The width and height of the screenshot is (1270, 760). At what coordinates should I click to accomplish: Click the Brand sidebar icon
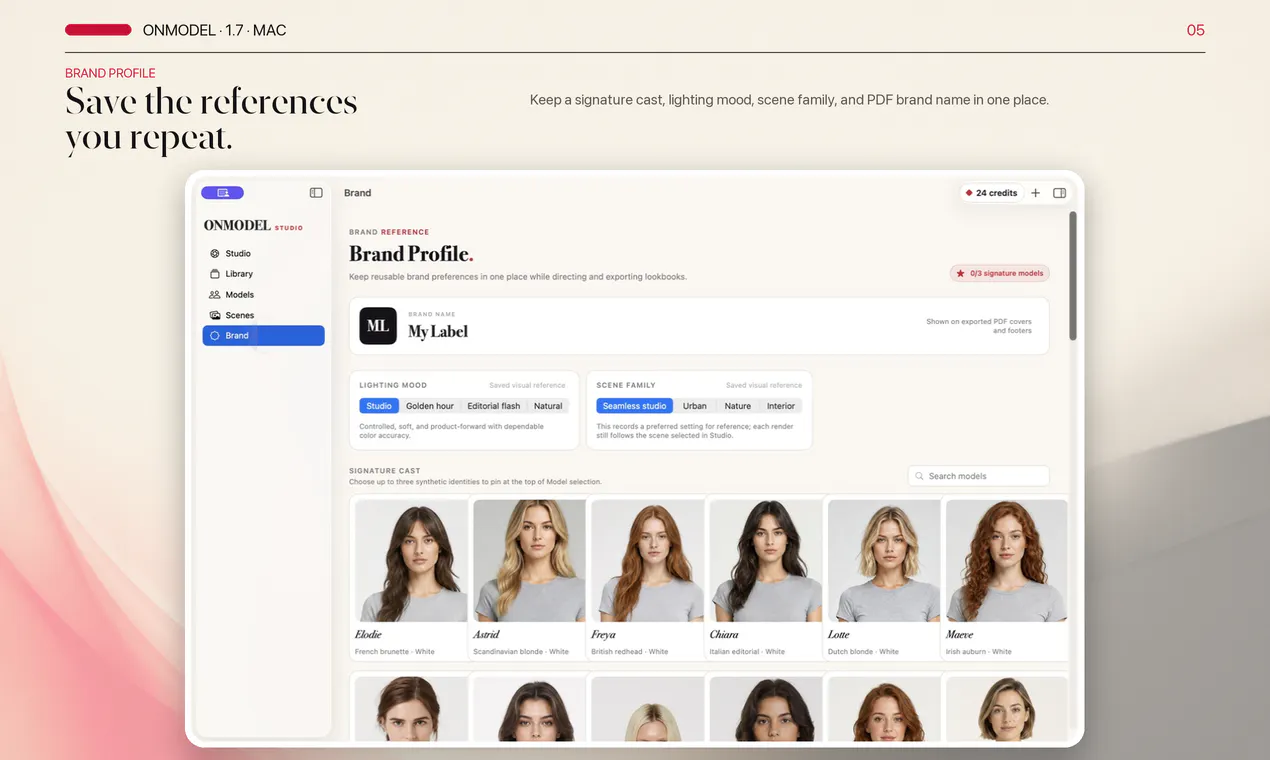(x=215, y=336)
